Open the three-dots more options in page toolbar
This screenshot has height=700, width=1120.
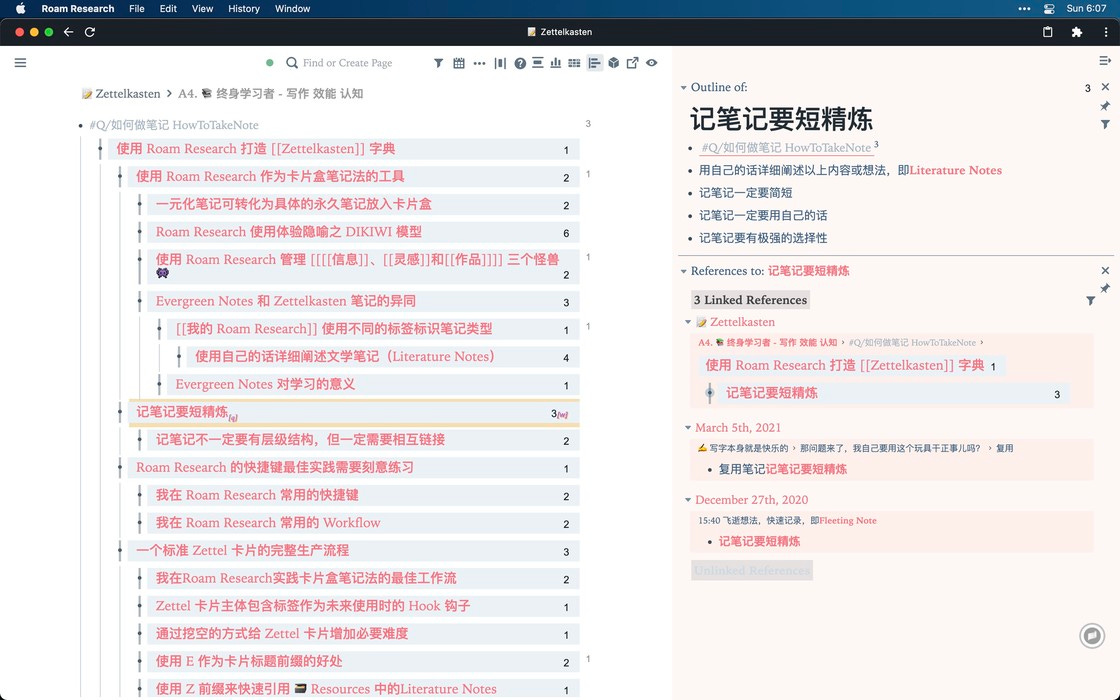click(x=479, y=63)
